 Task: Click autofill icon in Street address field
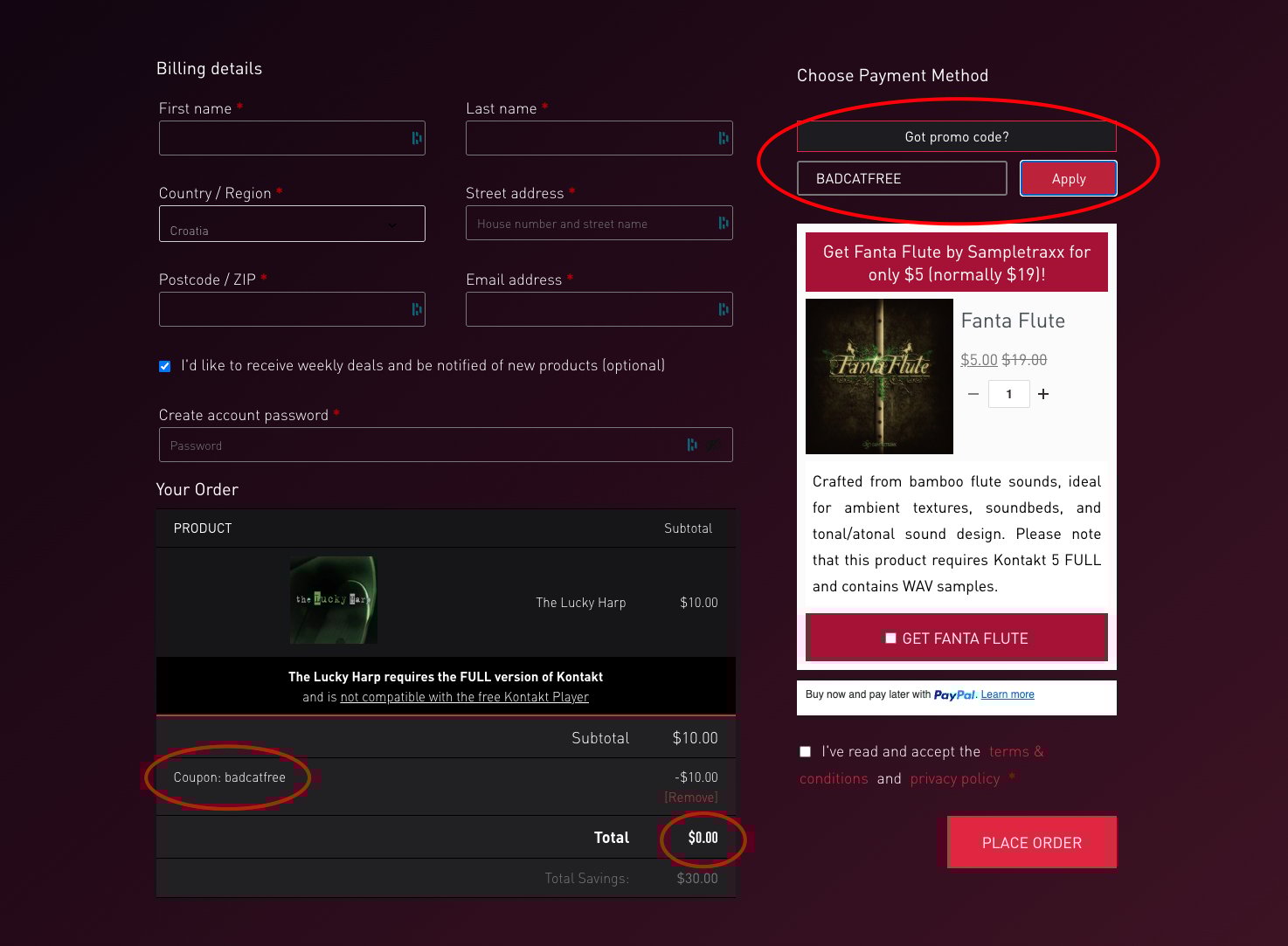click(x=723, y=224)
